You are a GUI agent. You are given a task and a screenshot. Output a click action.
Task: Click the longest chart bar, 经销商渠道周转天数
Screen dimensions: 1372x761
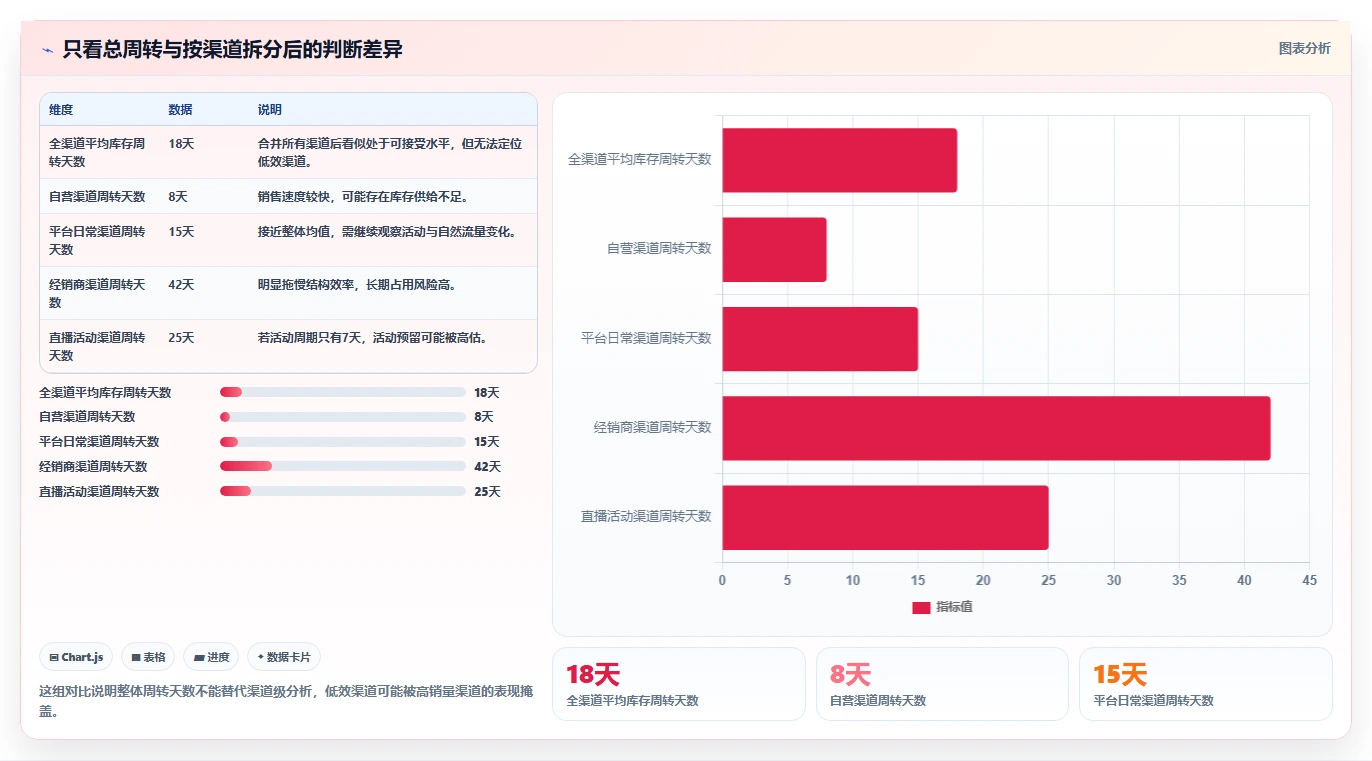996,428
